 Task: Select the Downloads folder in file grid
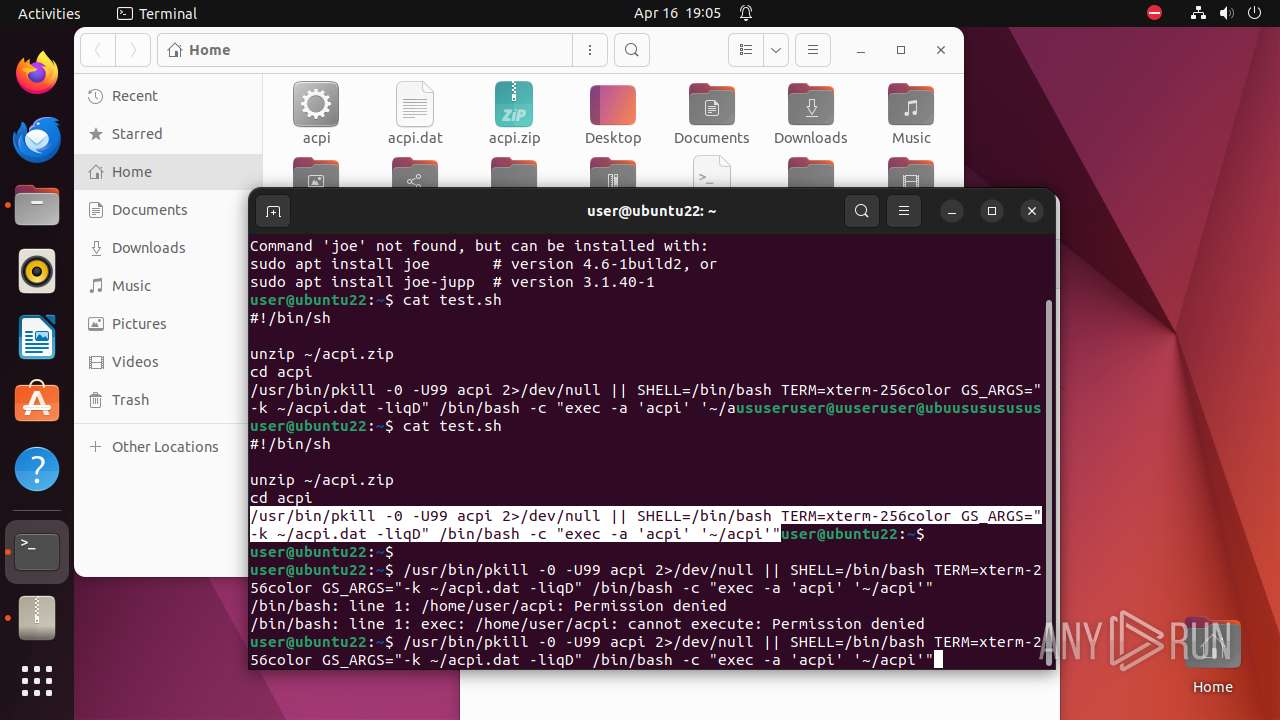coord(811,113)
